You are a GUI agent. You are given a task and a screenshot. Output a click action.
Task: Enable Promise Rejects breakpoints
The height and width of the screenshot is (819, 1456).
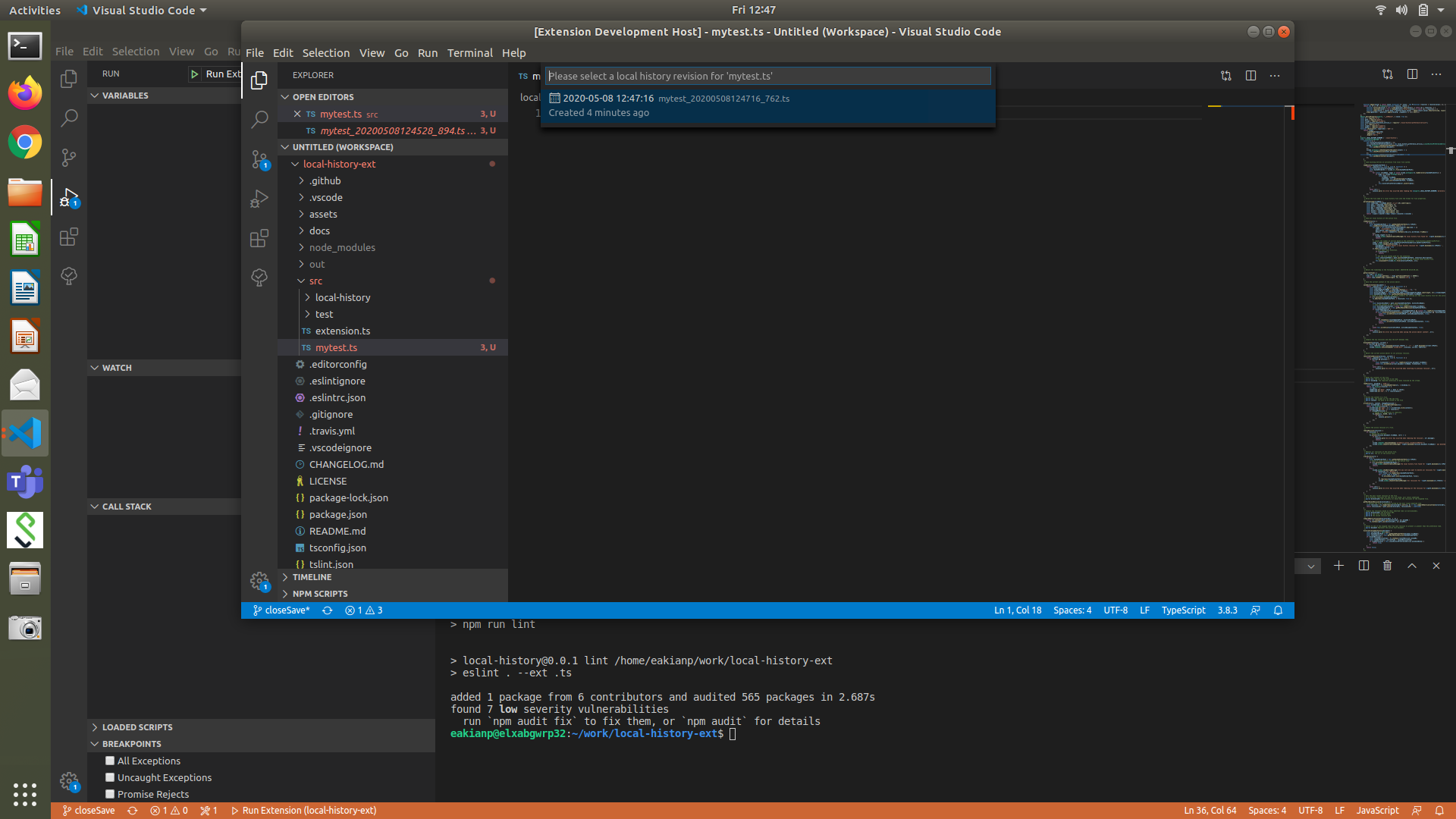110,793
